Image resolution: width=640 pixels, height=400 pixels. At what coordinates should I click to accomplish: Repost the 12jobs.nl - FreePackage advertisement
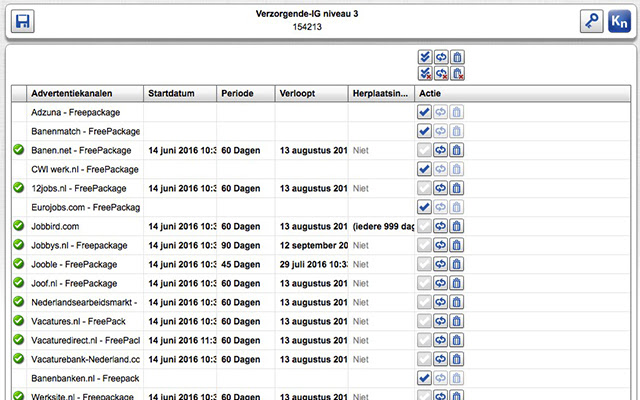click(x=440, y=188)
